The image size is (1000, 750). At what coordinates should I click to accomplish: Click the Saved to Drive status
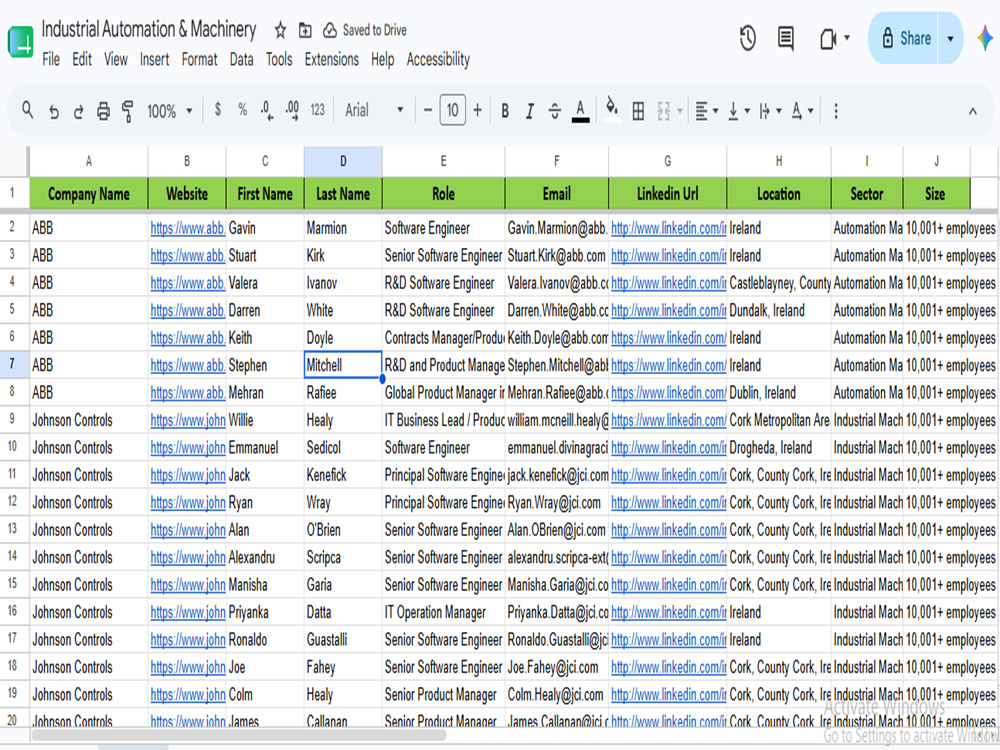click(x=365, y=30)
